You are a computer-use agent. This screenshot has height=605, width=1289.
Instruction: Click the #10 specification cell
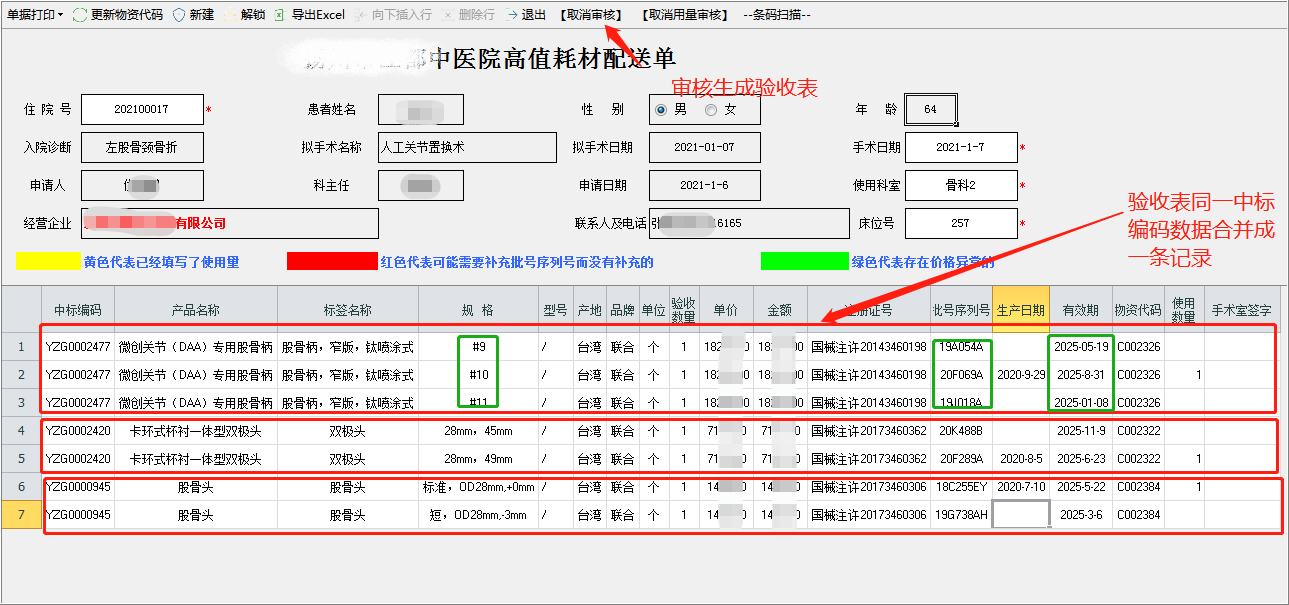pyautogui.click(x=478, y=375)
